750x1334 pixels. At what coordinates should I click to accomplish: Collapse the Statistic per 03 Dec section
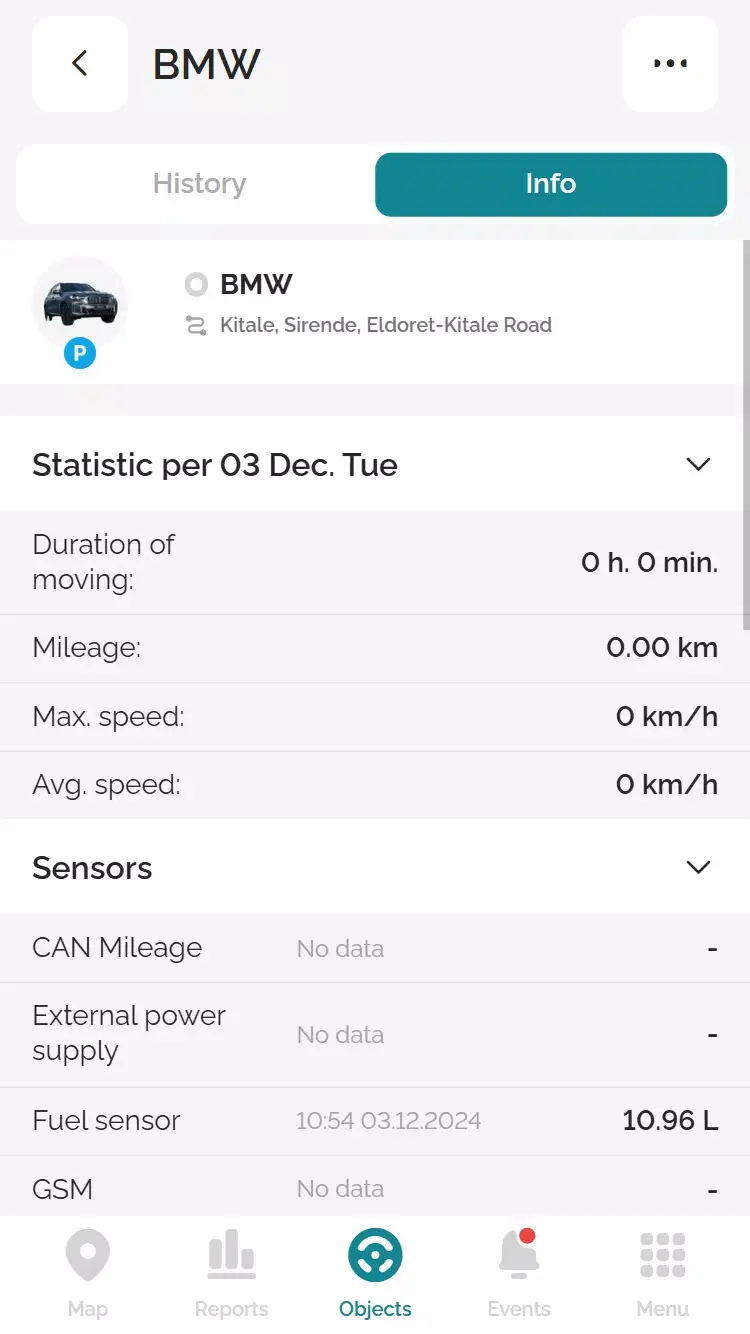click(698, 464)
